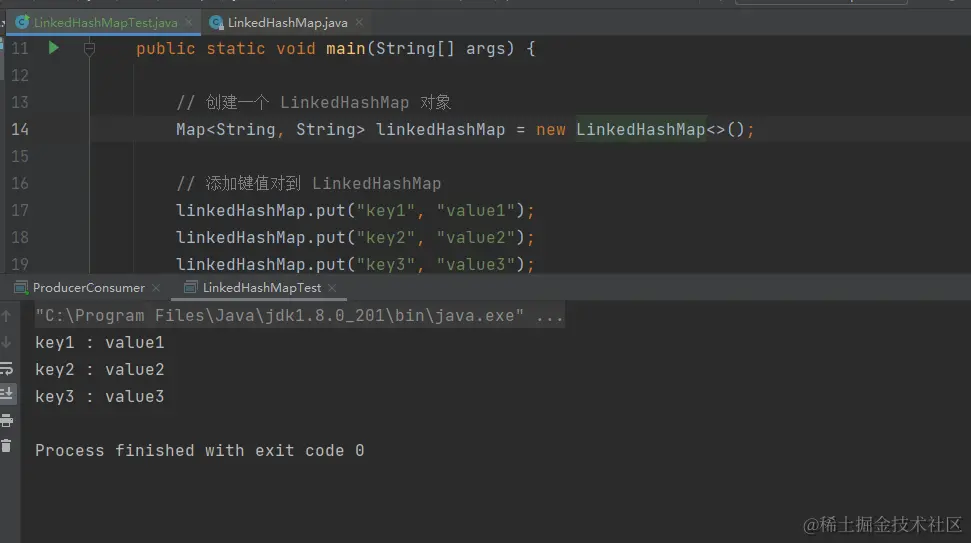Toggle scroll to end of console
The width and height of the screenshot is (971, 543).
pos(7,393)
